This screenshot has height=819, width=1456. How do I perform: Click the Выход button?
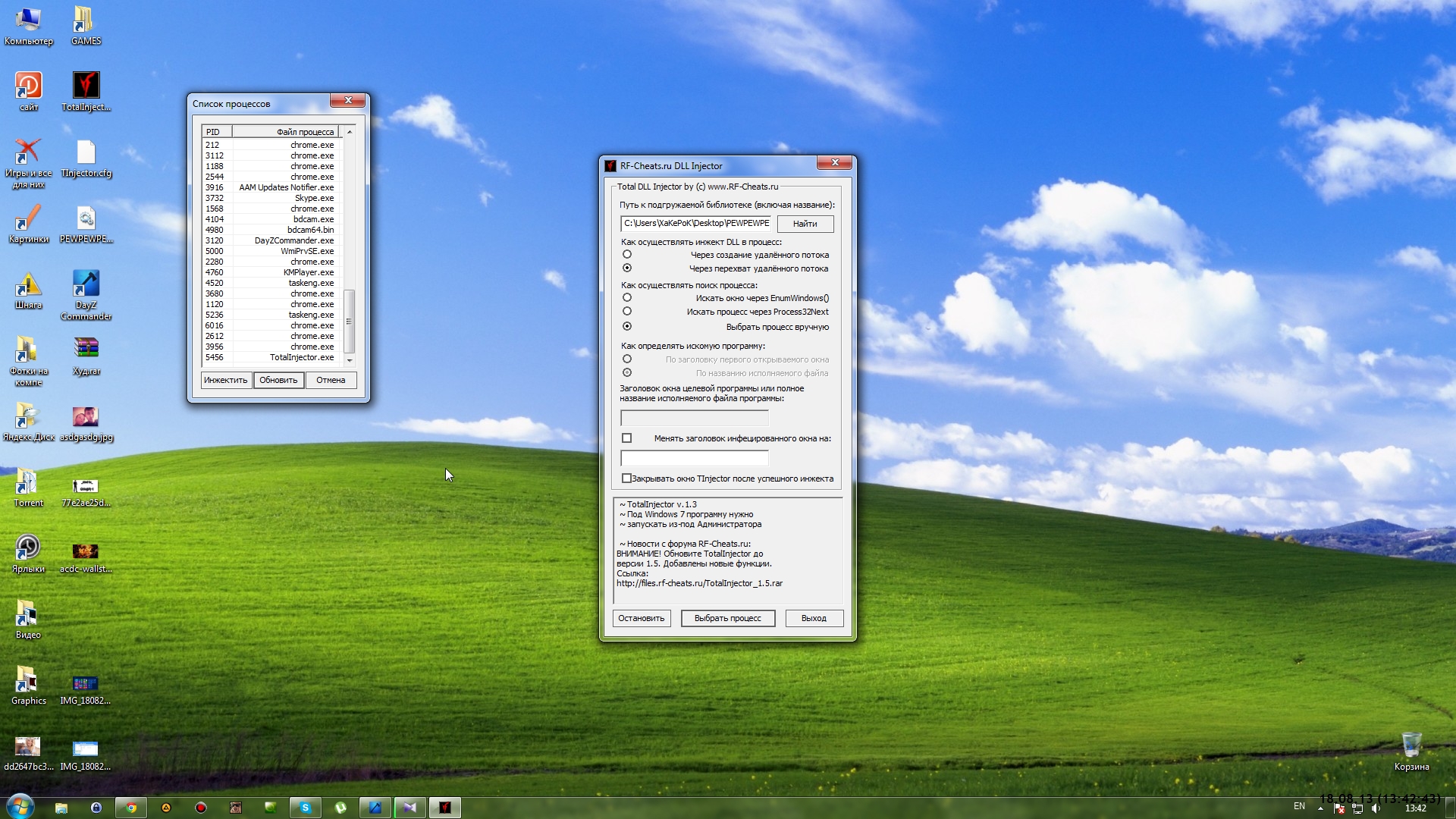tap(814, 619)
